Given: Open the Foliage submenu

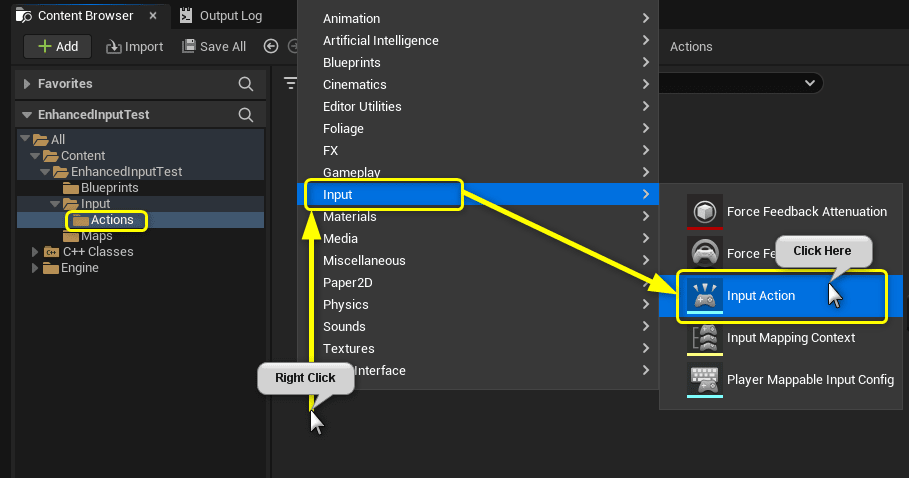Looking at the screenshot, I should coord(478,129).
